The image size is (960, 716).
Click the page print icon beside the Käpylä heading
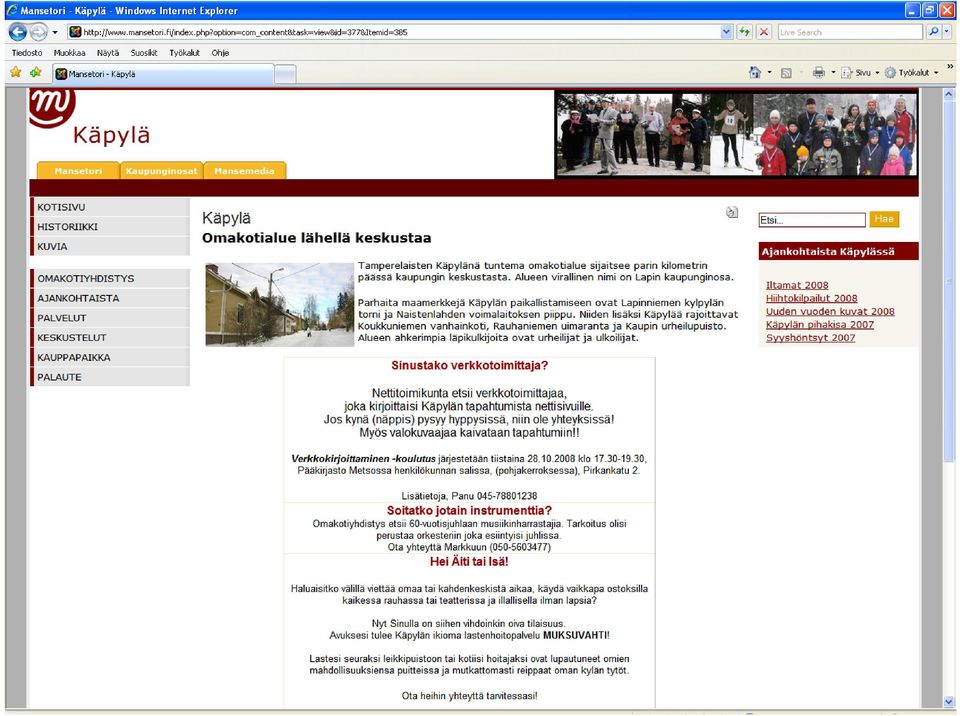click(x=732, y=213)
